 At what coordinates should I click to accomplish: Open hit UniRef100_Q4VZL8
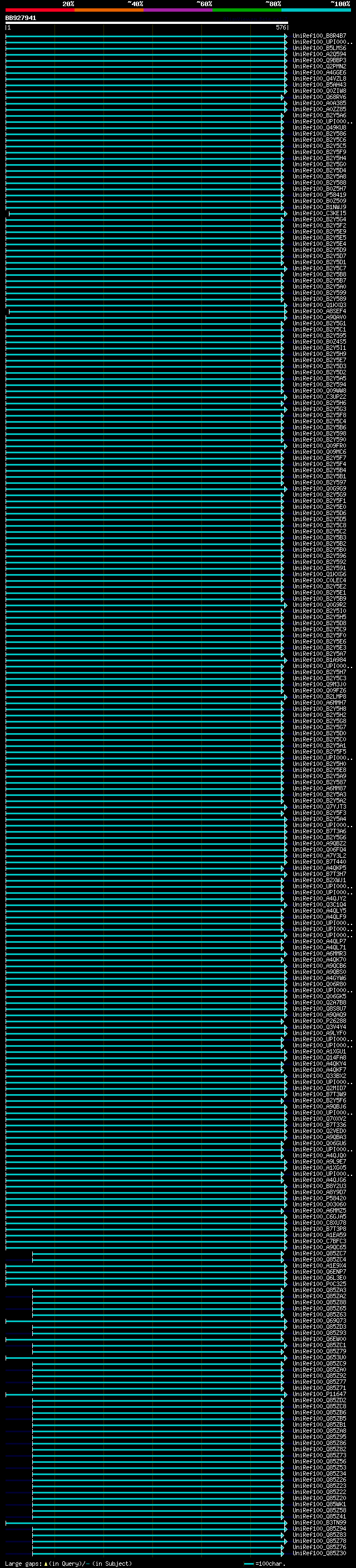pos(319,78)
